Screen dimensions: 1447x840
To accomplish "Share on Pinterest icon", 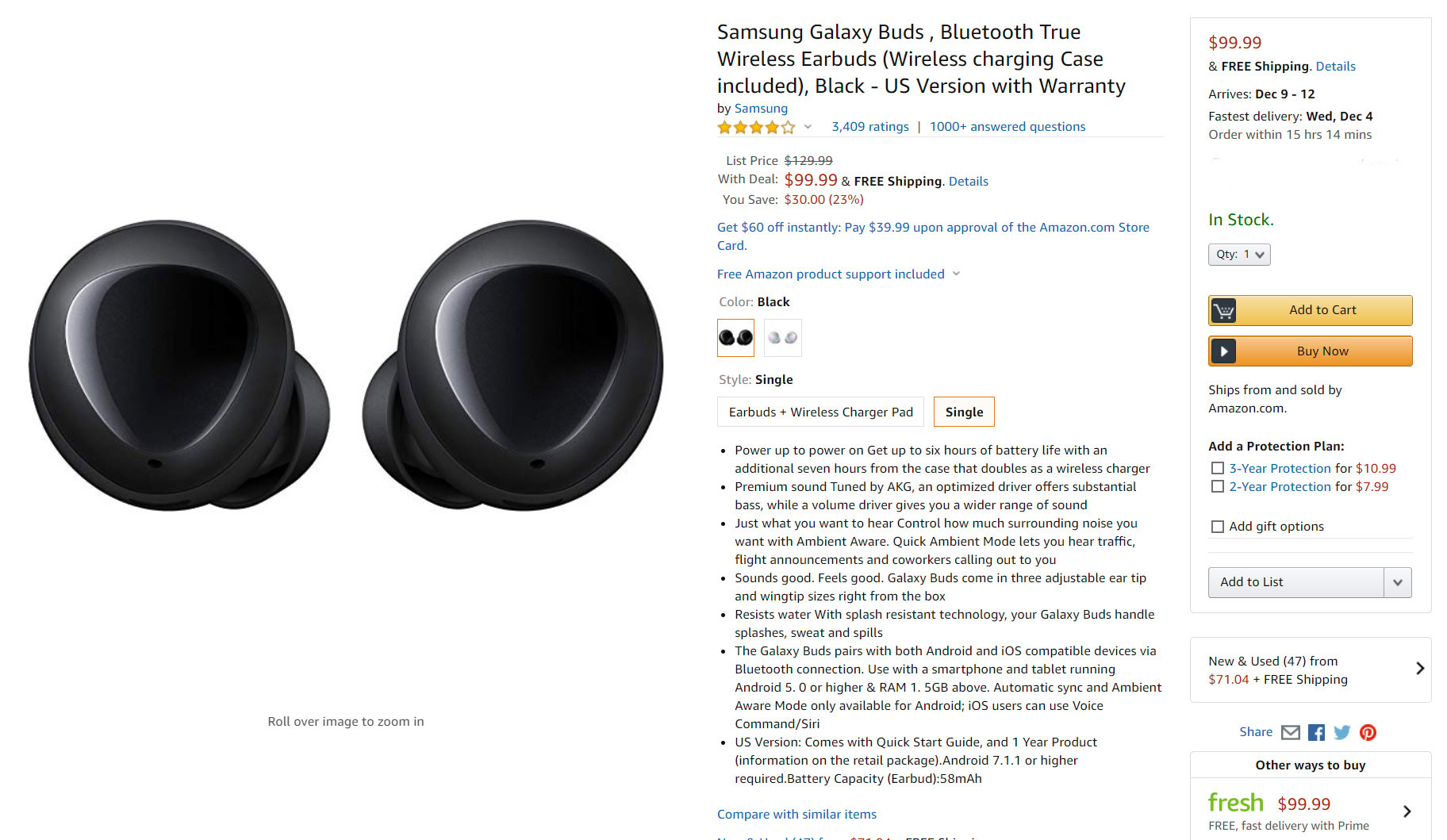I will [1368, 732].
